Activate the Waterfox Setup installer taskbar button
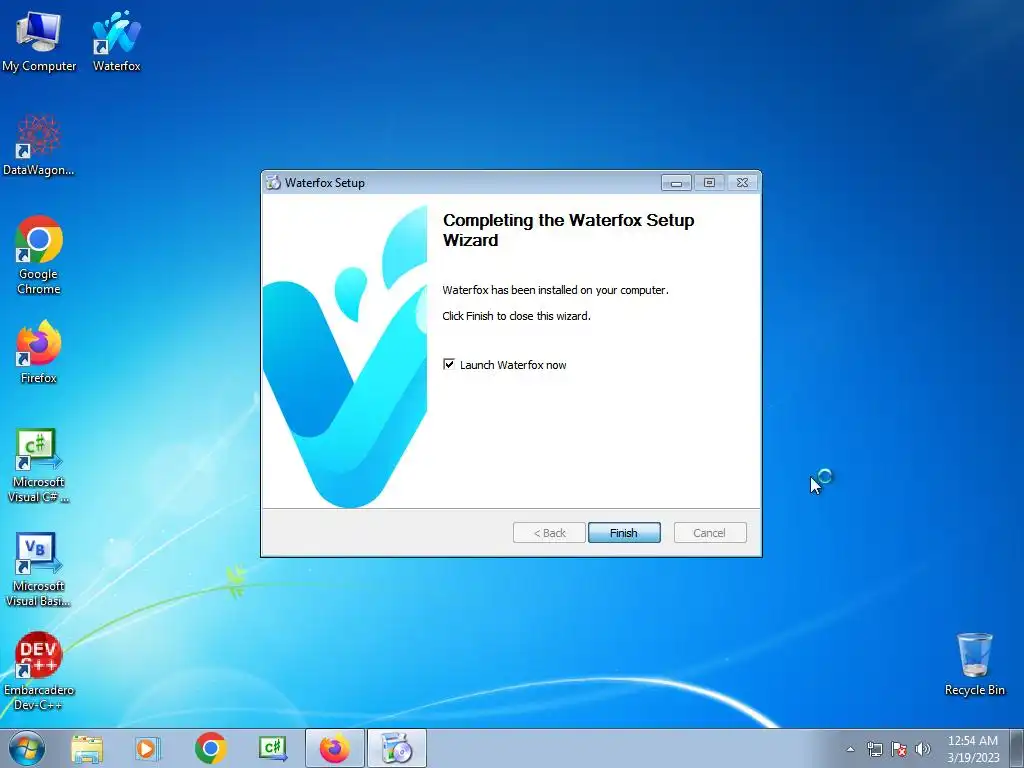Viewport: 1024px width, 768px height. coord(396,748)
